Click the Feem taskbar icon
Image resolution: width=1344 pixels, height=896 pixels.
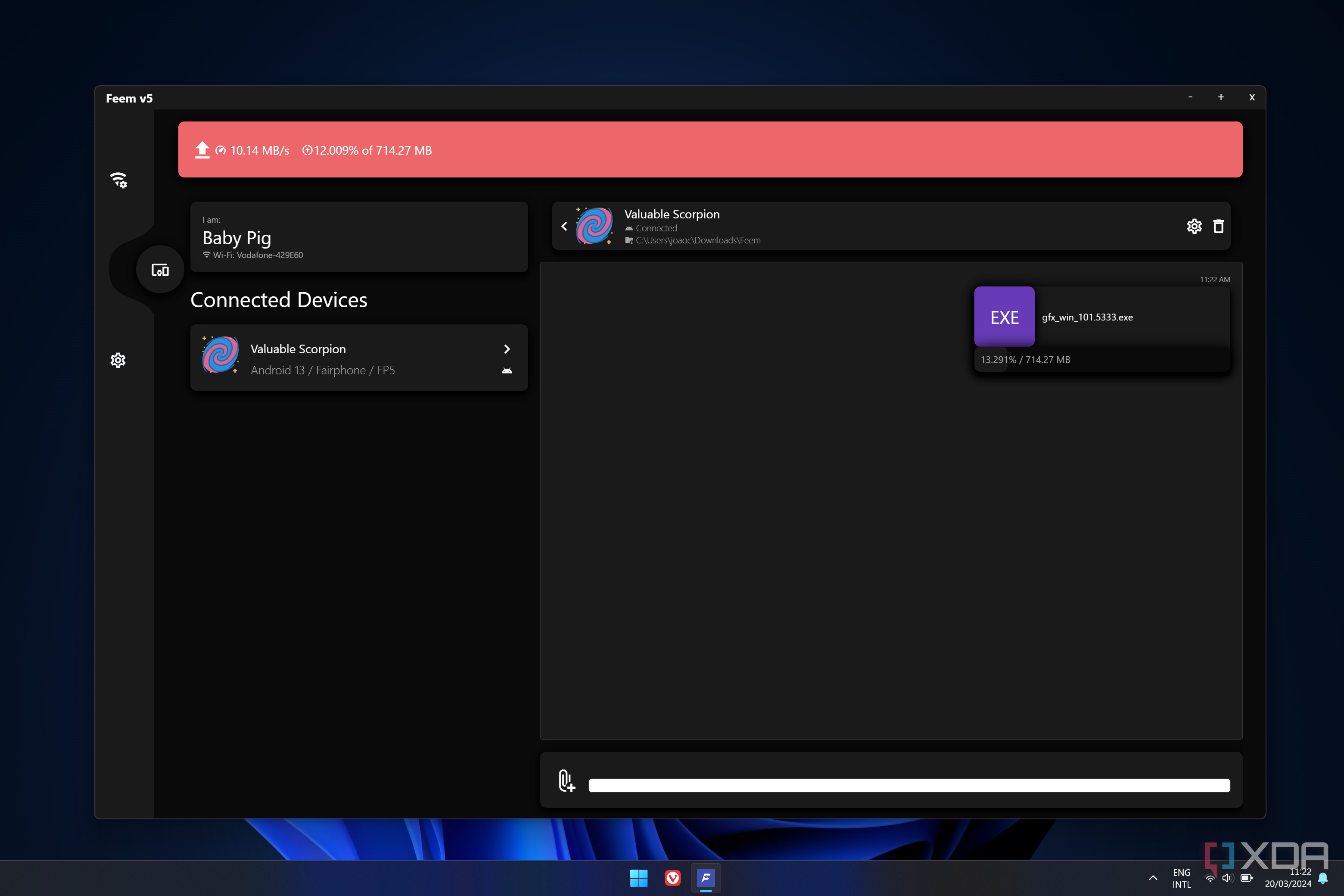(706, 878)
